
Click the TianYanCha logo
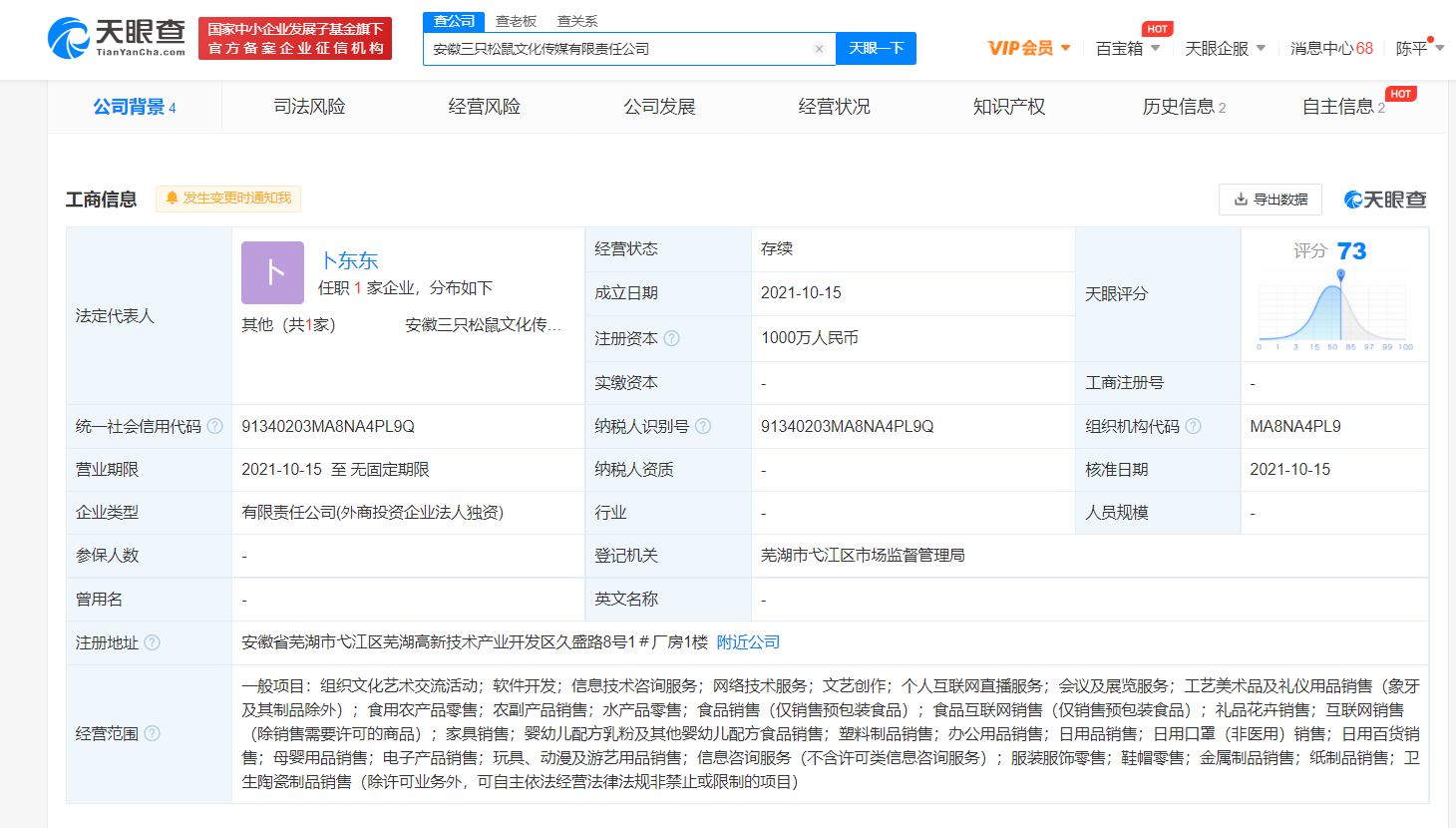click(116, 38)
